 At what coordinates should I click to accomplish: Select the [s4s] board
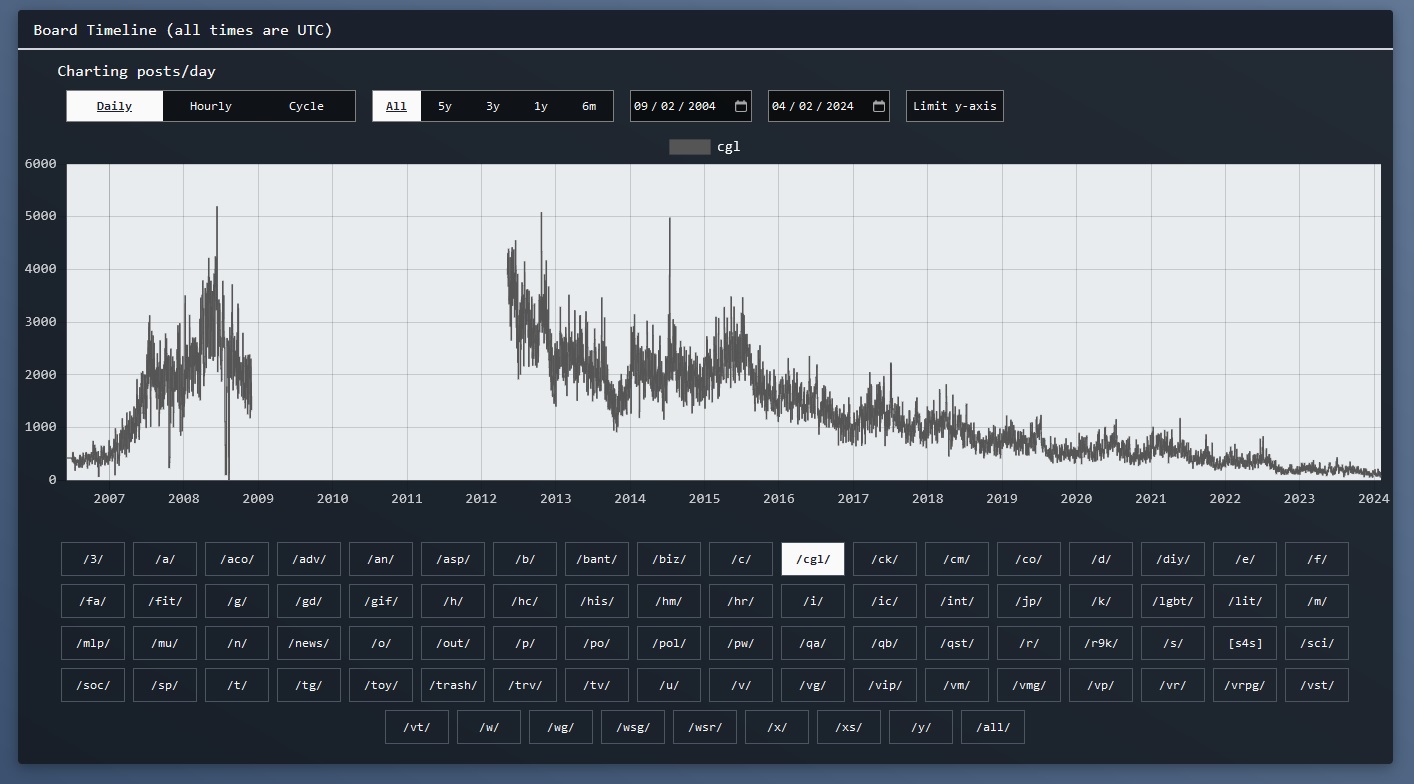1245,643
